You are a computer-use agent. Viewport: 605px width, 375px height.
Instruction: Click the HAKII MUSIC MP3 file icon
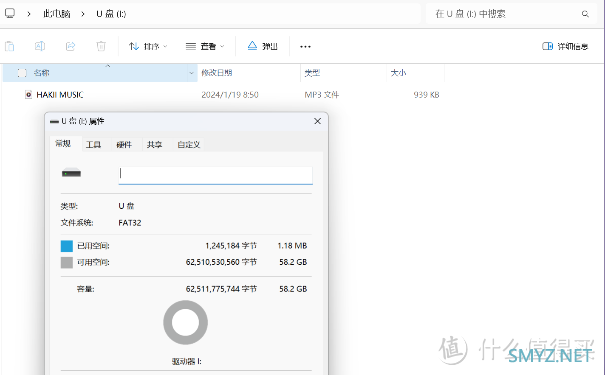[28, 95]
